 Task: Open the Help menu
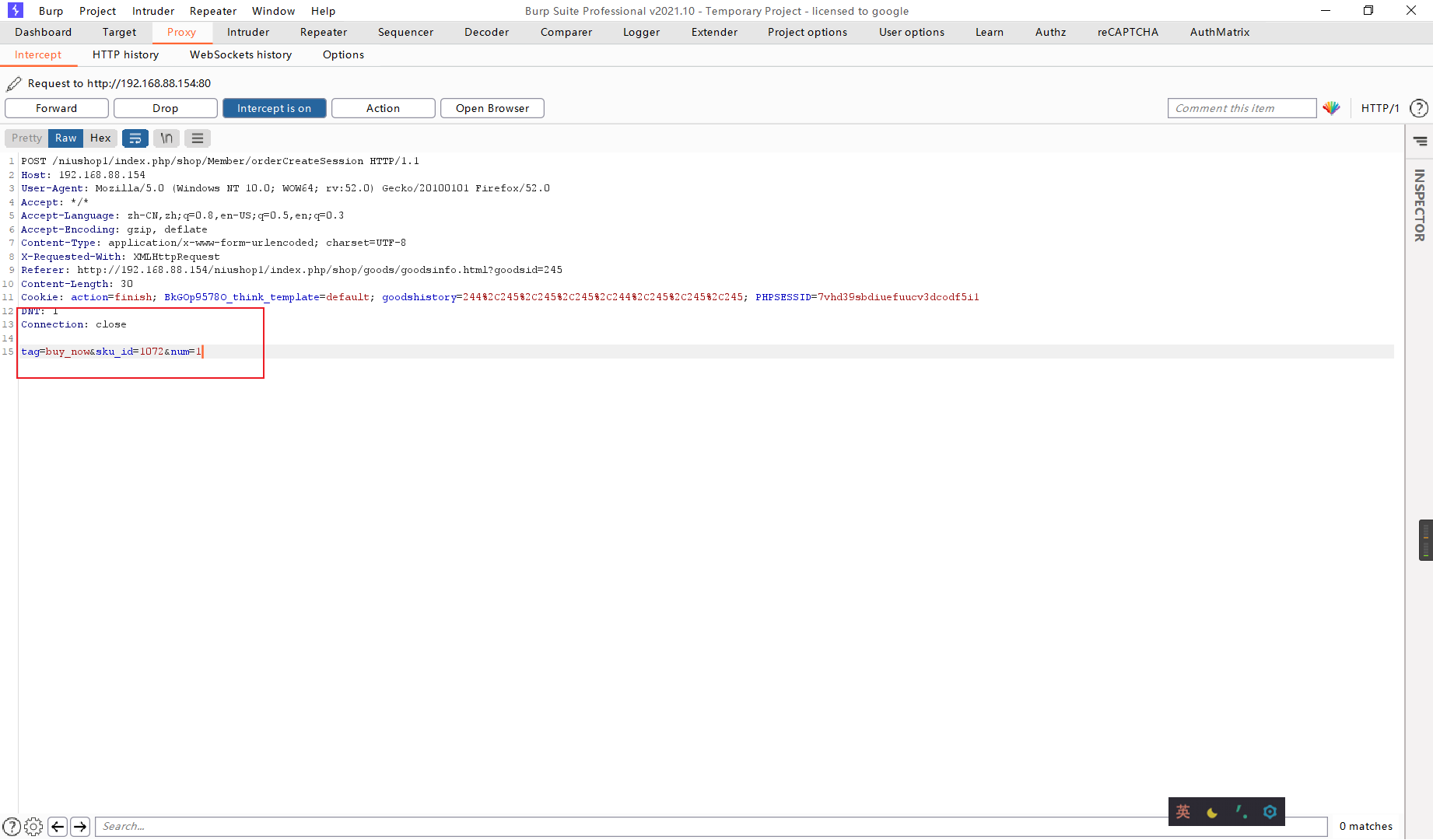click(x=324, y=11)
